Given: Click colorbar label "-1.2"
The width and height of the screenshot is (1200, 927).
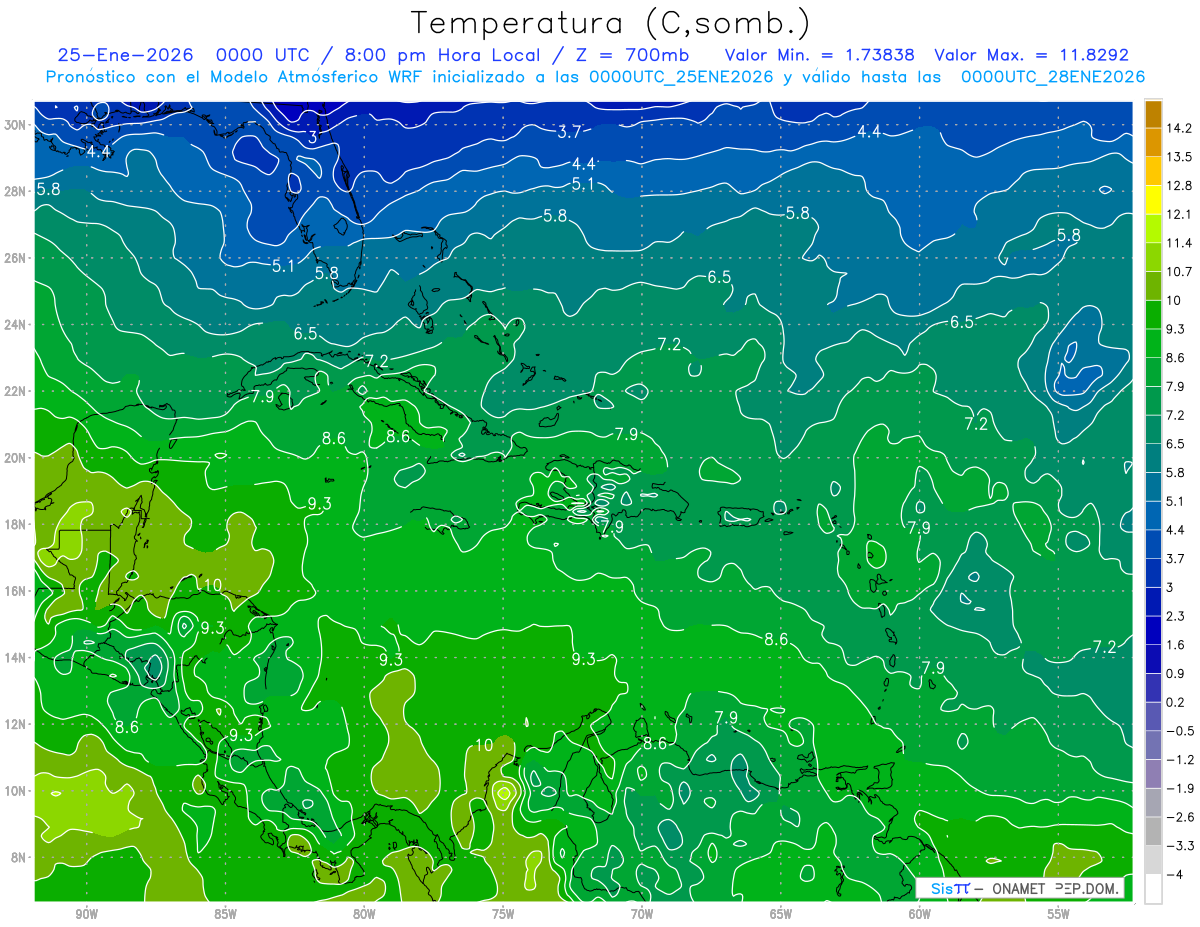Looking at the screenshot, I should pyautogui.click(x=1179, y=759).
